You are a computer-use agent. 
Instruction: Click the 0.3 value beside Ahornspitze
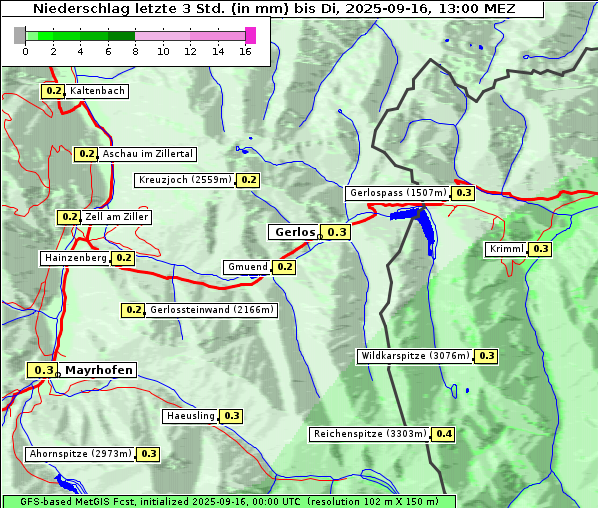(148, 454)
